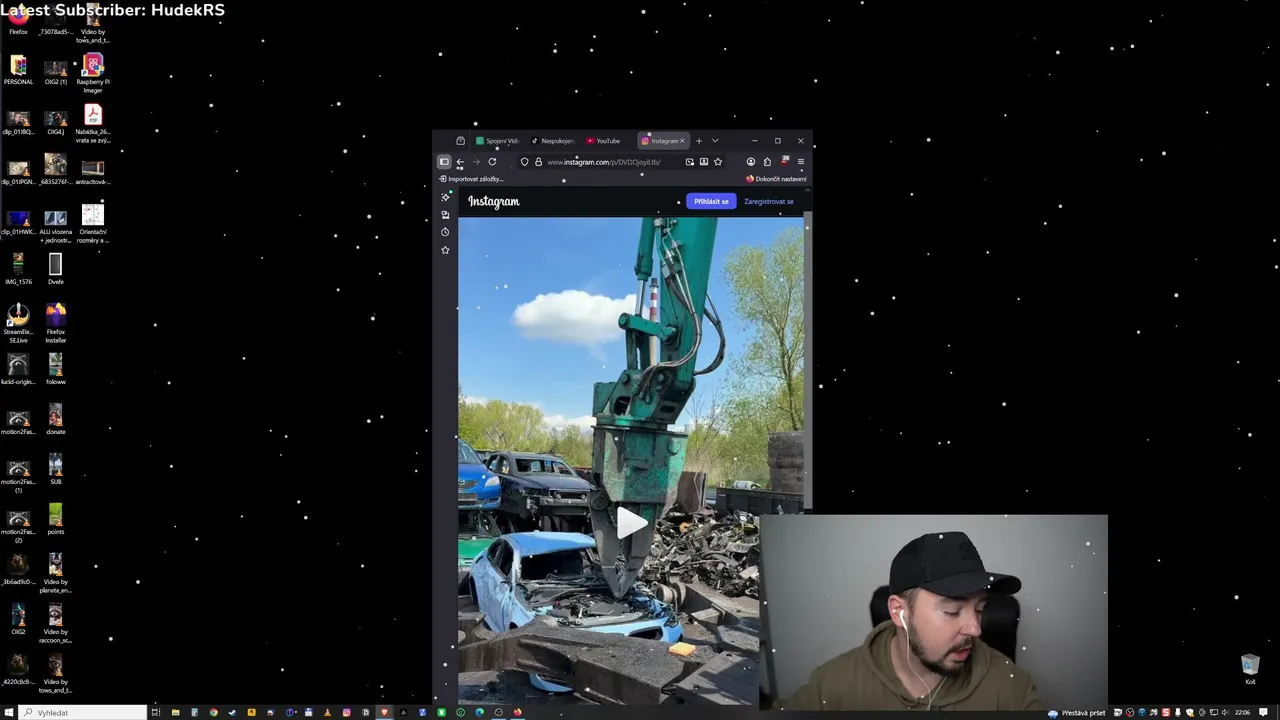Open the tracking protection shield icon

coord(524,162)
